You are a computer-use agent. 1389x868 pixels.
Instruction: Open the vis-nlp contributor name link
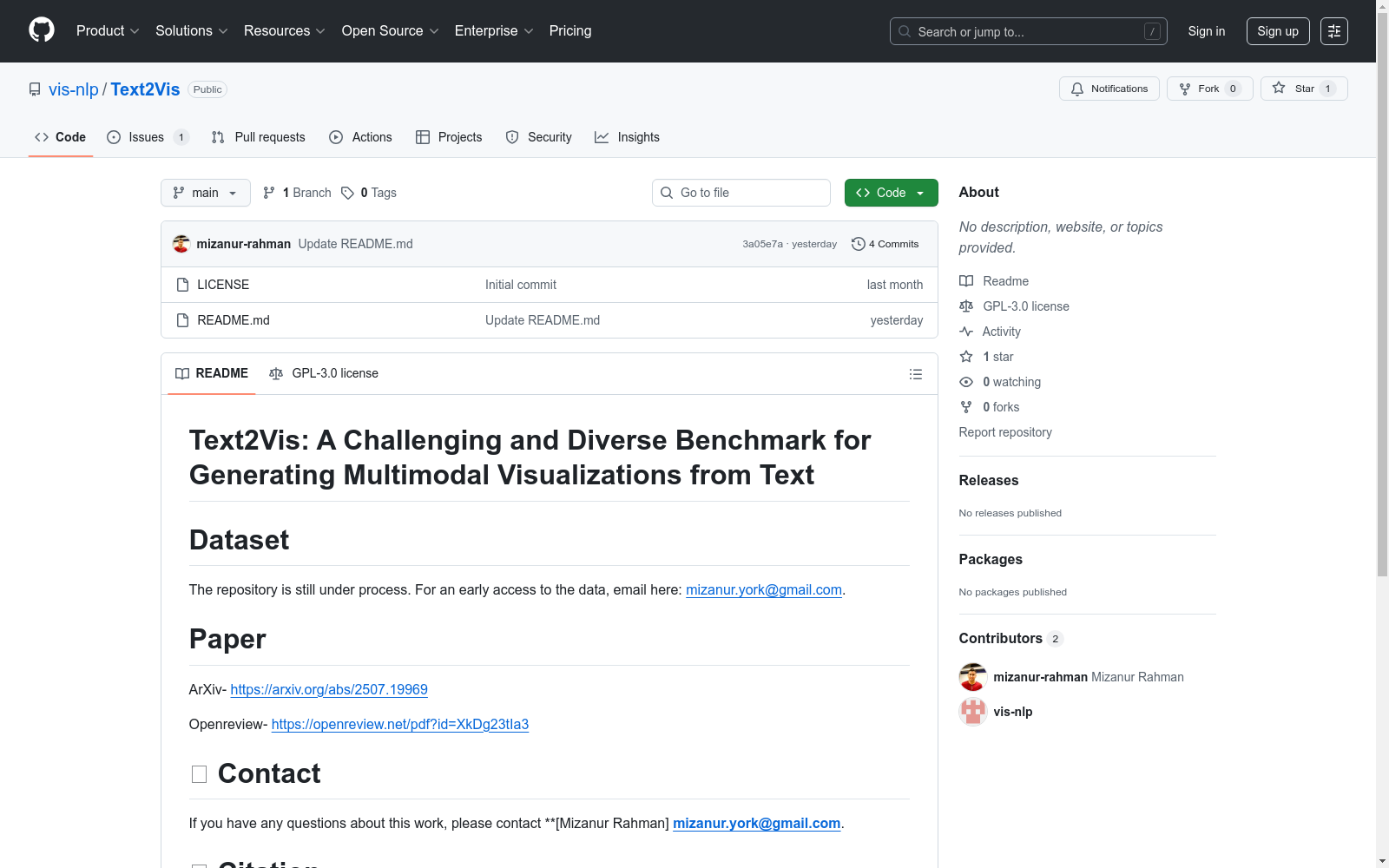tap(1013, 712)
